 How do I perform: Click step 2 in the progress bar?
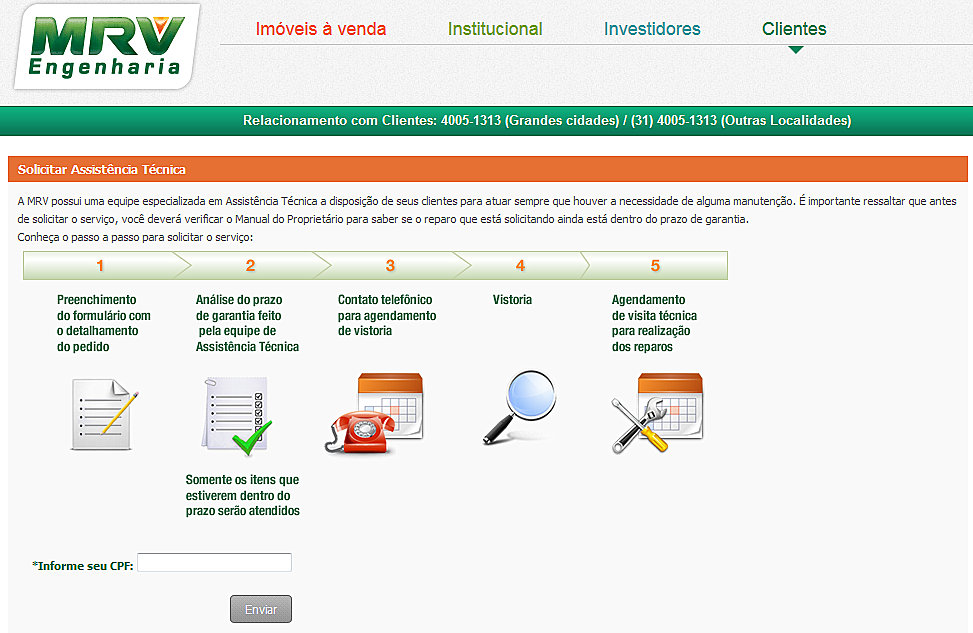click(250, 266)
